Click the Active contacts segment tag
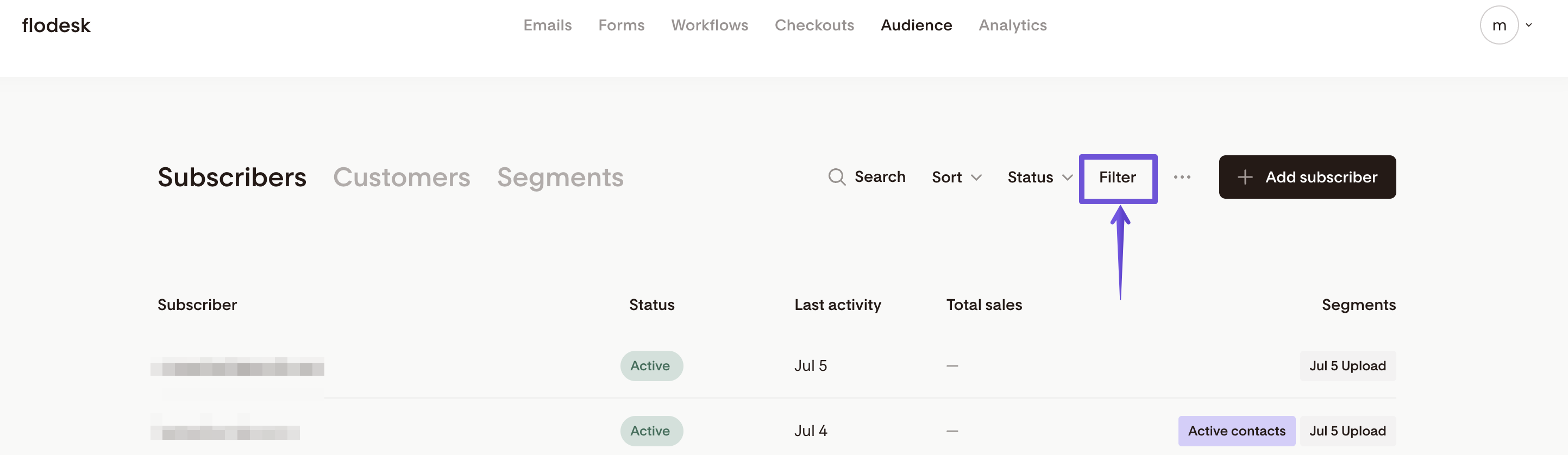 [1236, 431]
